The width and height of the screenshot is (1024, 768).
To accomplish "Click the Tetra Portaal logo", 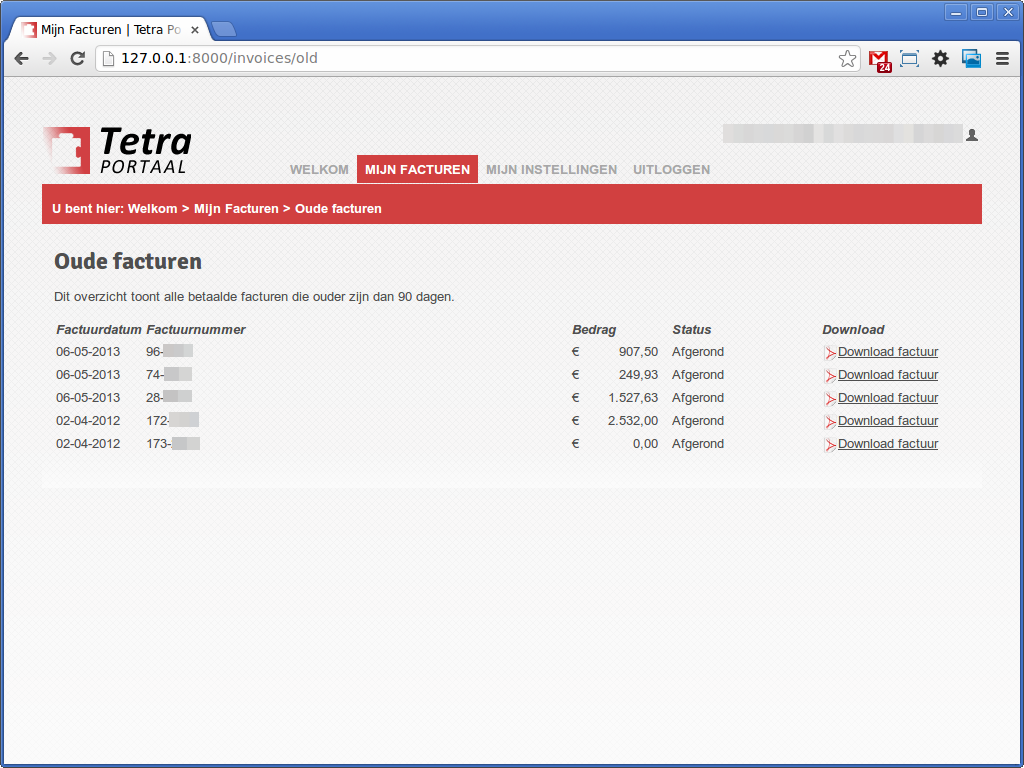I will (117, 150).
